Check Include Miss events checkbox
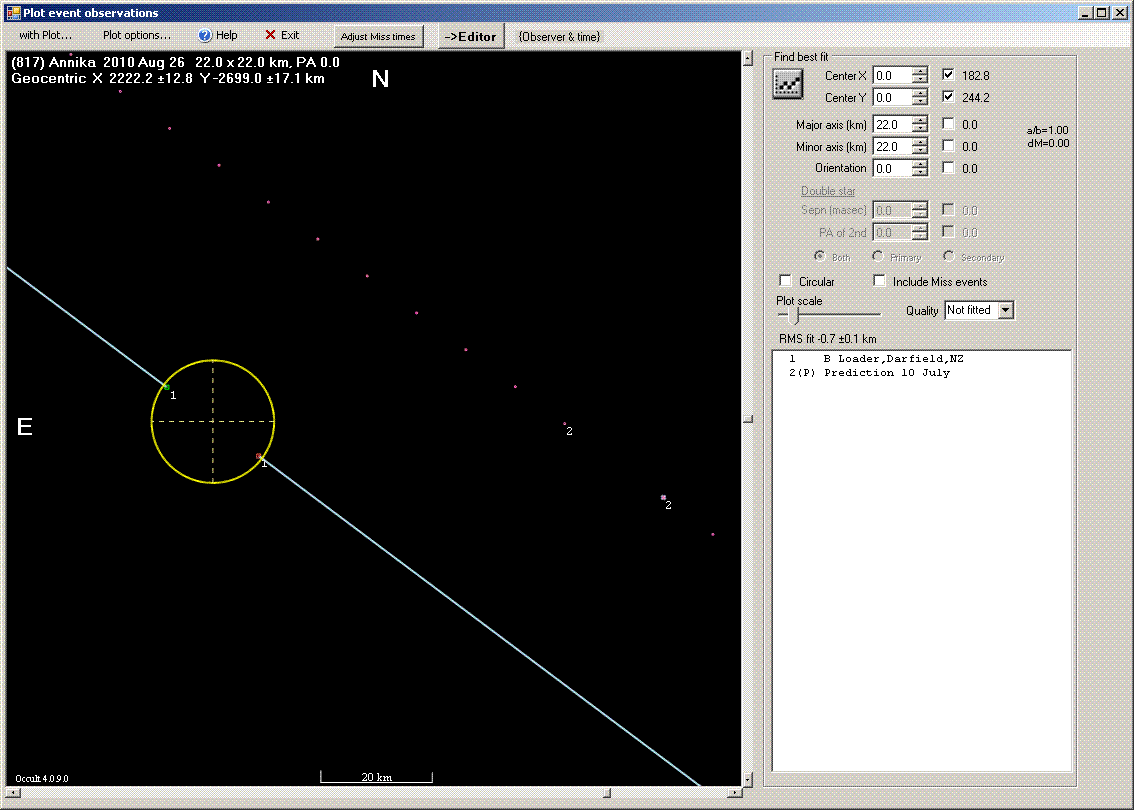 (x=879, y=281)
